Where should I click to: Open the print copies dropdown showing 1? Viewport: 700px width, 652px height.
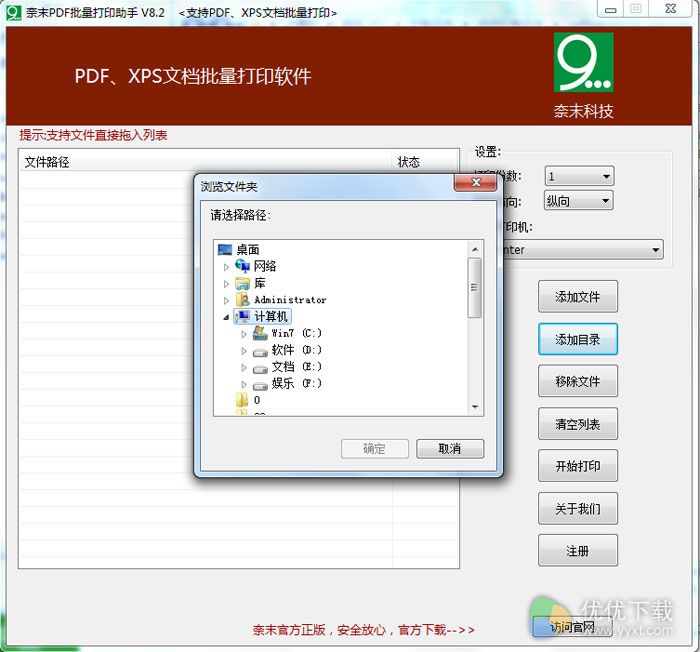[x=579, y=176]
